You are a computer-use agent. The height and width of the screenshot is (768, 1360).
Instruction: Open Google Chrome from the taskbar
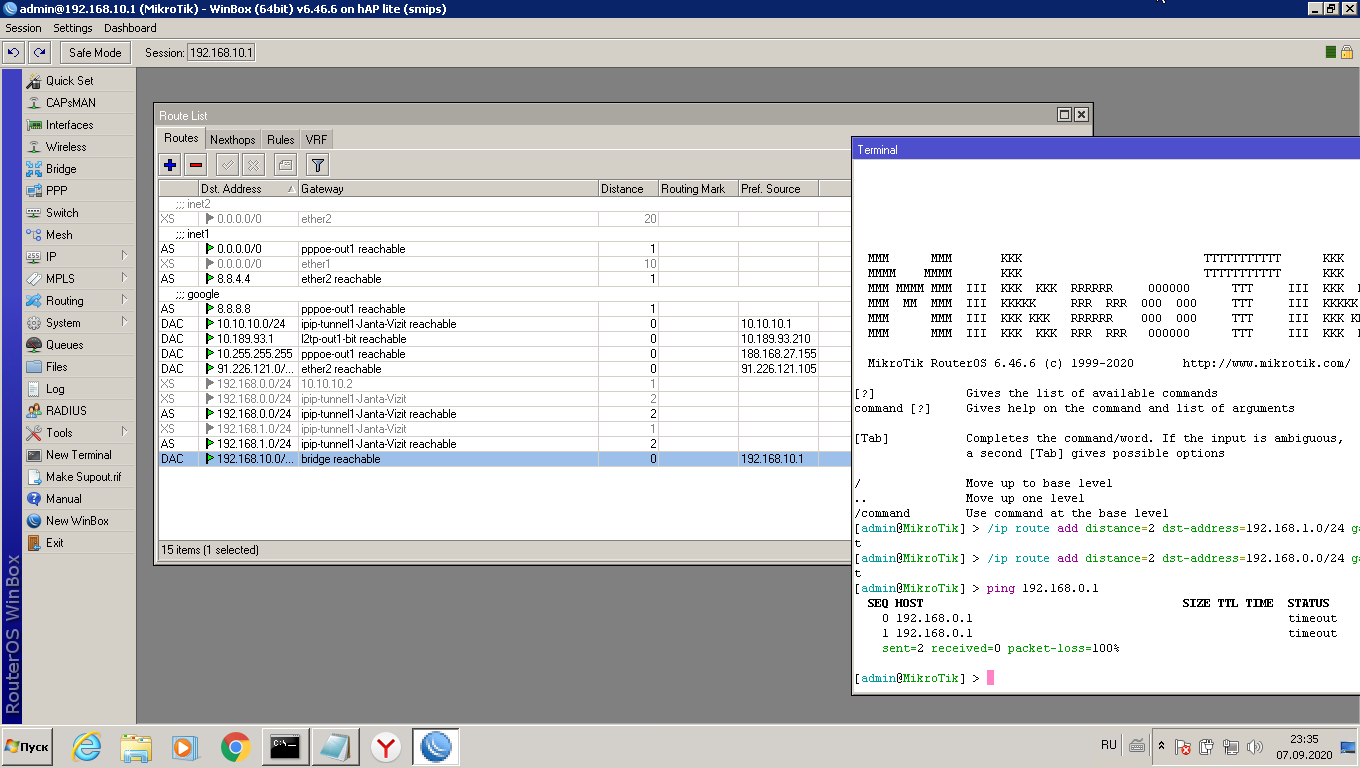pos(236,747)
